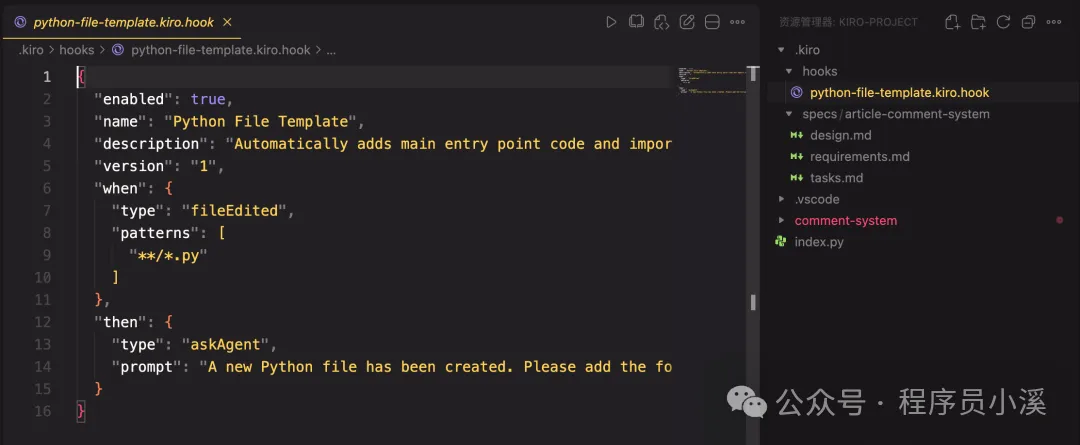Select the python-file-template.kiro.hook editor tab
Viewport: 1080px width, 445px height.
(122, 22)
